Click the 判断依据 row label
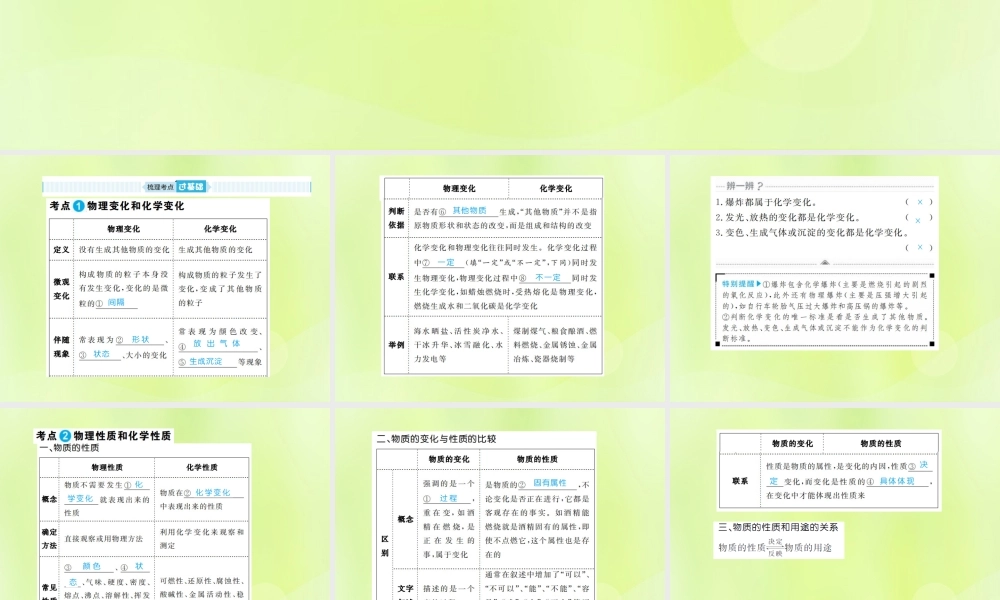This screenshot has height=600, width=1000. coord(396,218)
